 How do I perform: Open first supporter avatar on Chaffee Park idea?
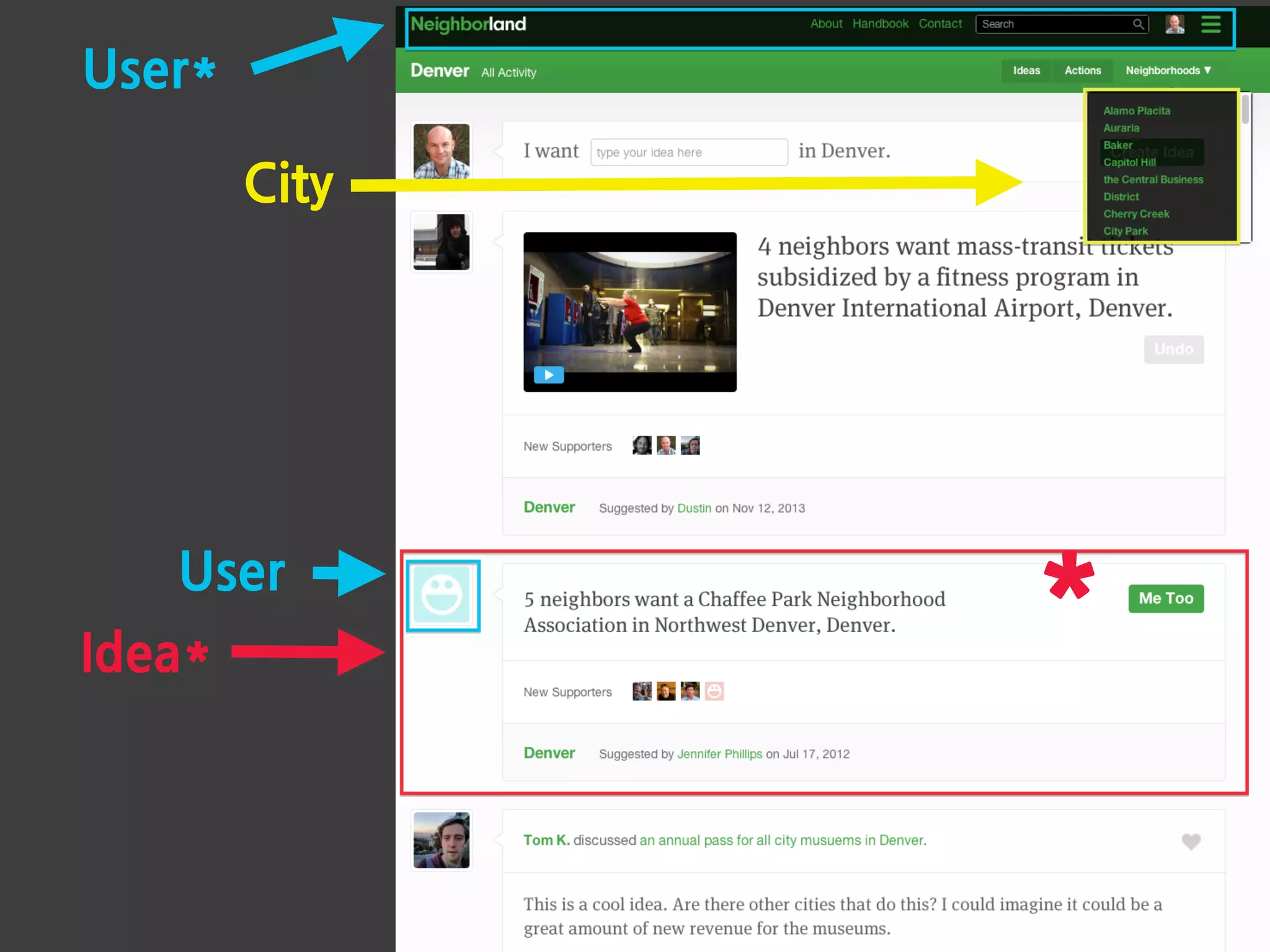(642, 691)
